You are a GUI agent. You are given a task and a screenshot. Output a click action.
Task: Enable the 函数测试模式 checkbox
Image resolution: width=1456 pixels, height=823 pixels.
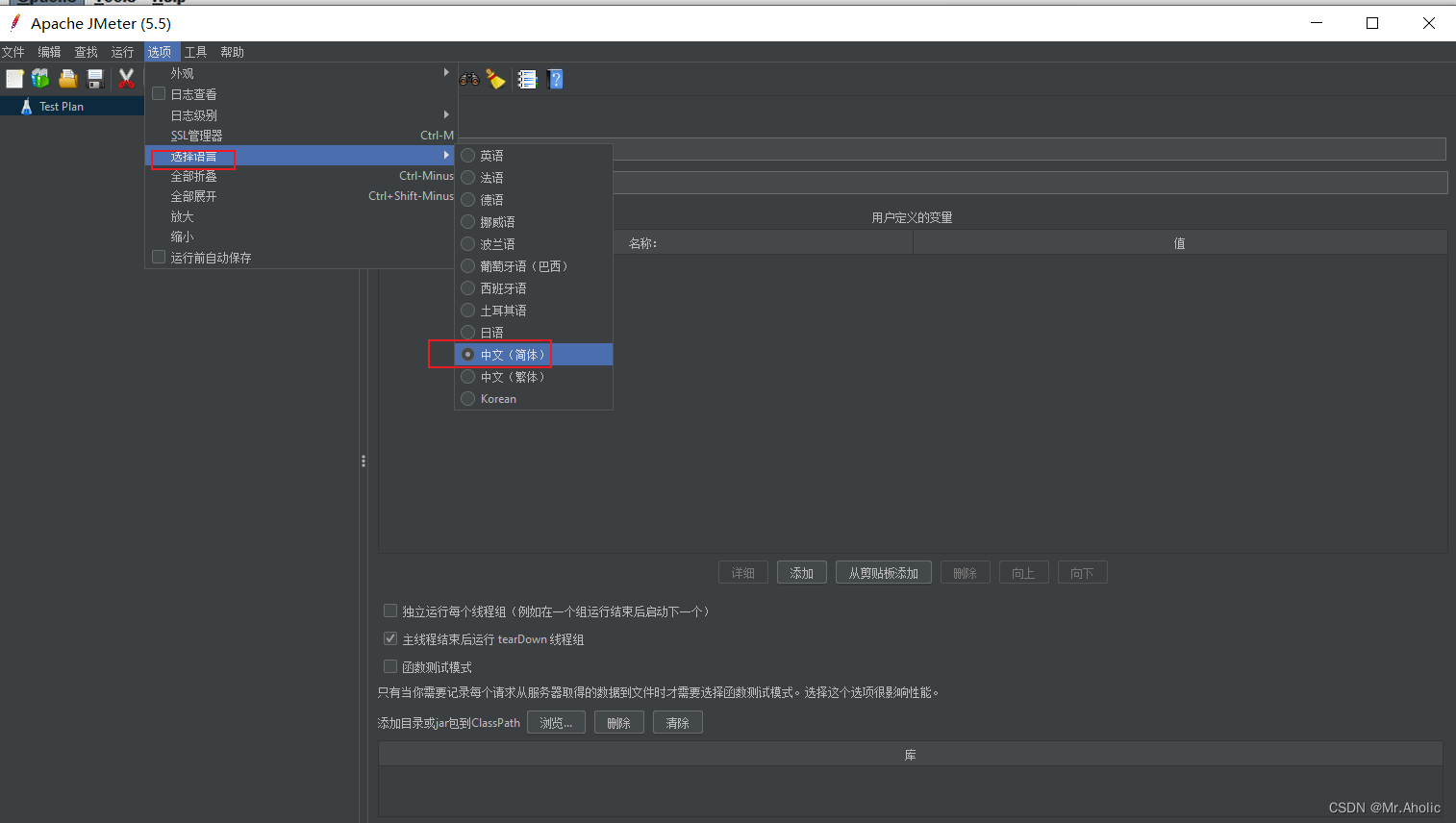pyautogui.click(x=390, y=667)
